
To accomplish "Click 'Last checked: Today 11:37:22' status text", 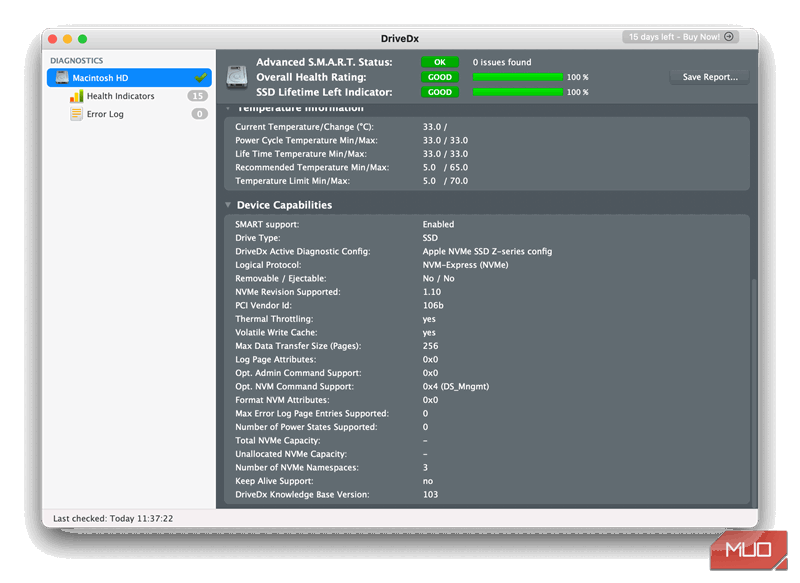I will 113,518.
